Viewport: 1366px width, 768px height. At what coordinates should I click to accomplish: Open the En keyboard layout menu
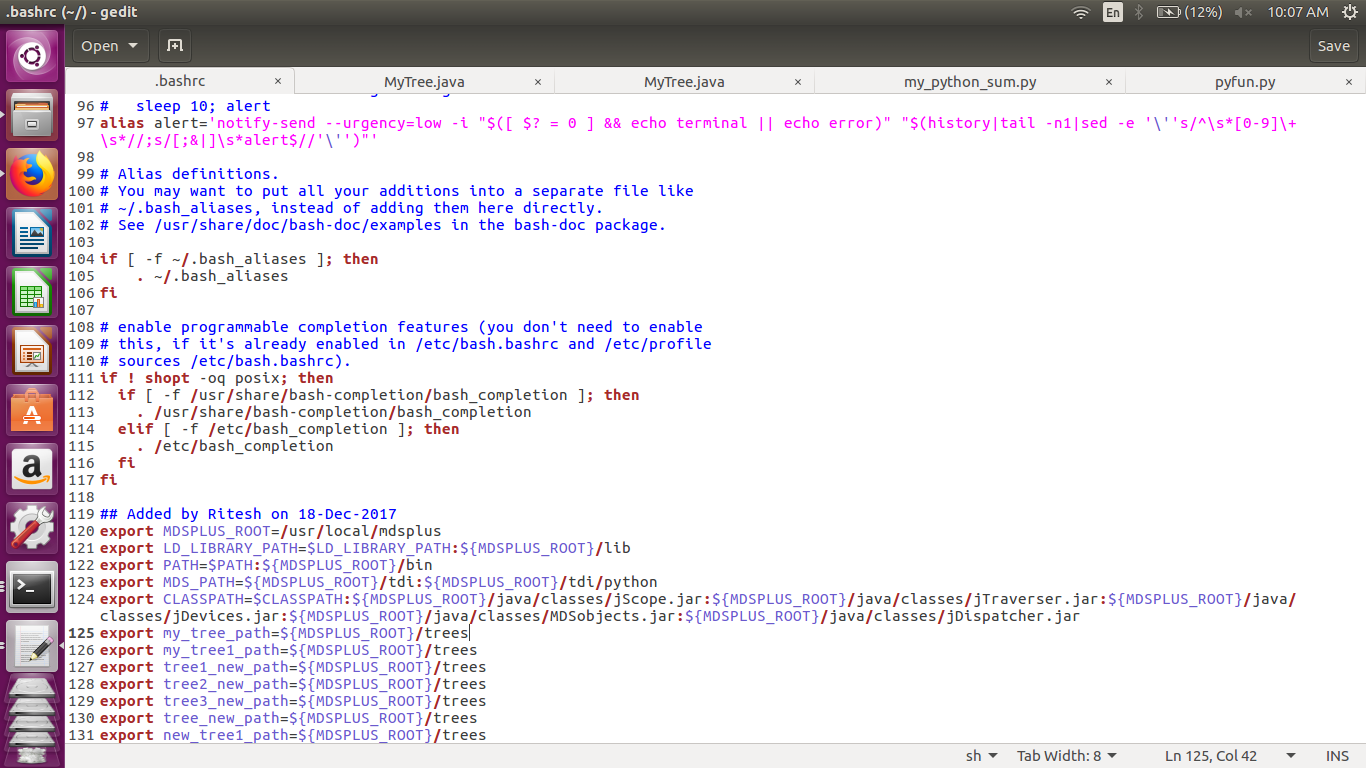click(1113, 12)
